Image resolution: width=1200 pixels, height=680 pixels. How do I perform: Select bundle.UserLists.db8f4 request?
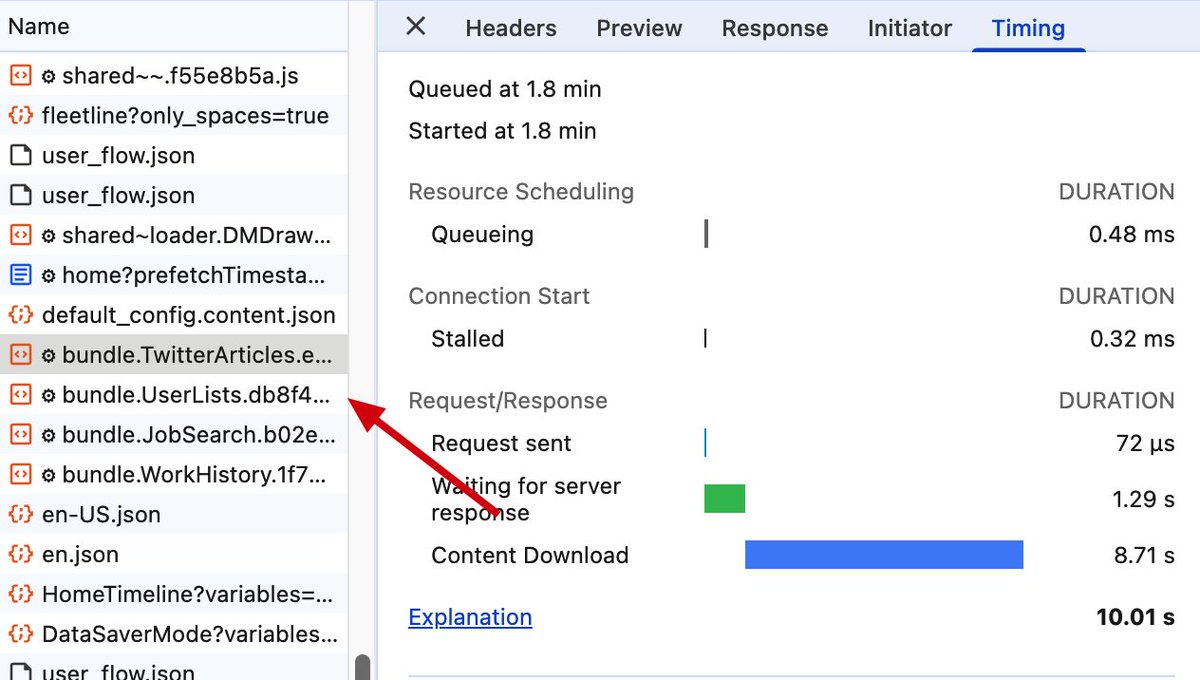(174, 395)
